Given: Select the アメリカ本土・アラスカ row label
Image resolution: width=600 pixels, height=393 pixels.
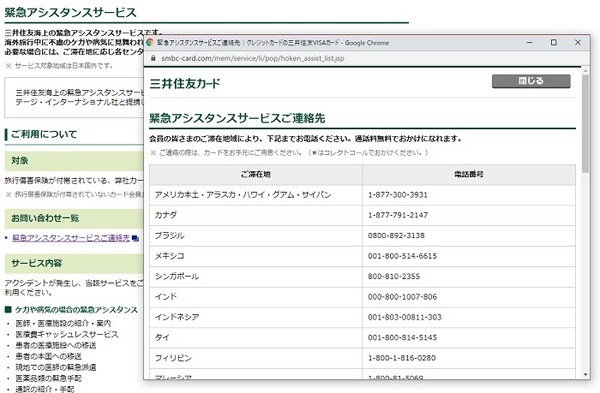Looking at the screenshot, I should pos(243,195).
